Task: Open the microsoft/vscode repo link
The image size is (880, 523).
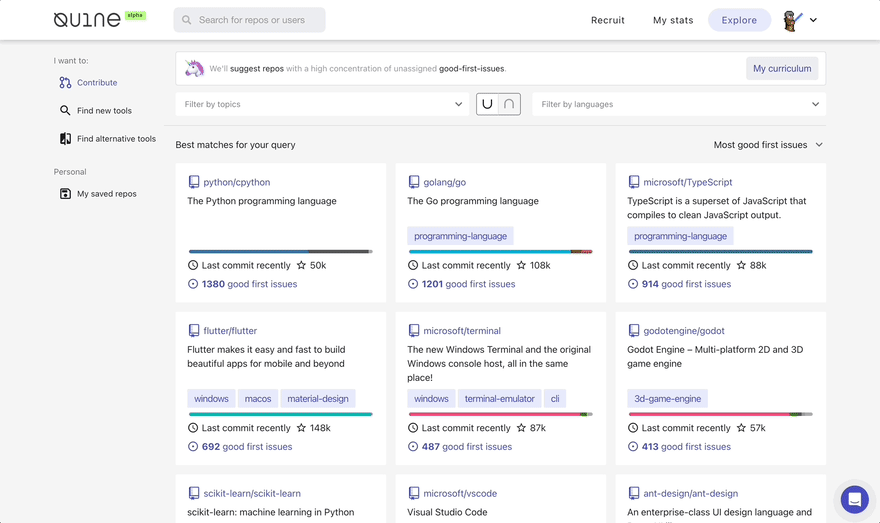Action: (460, 493)
